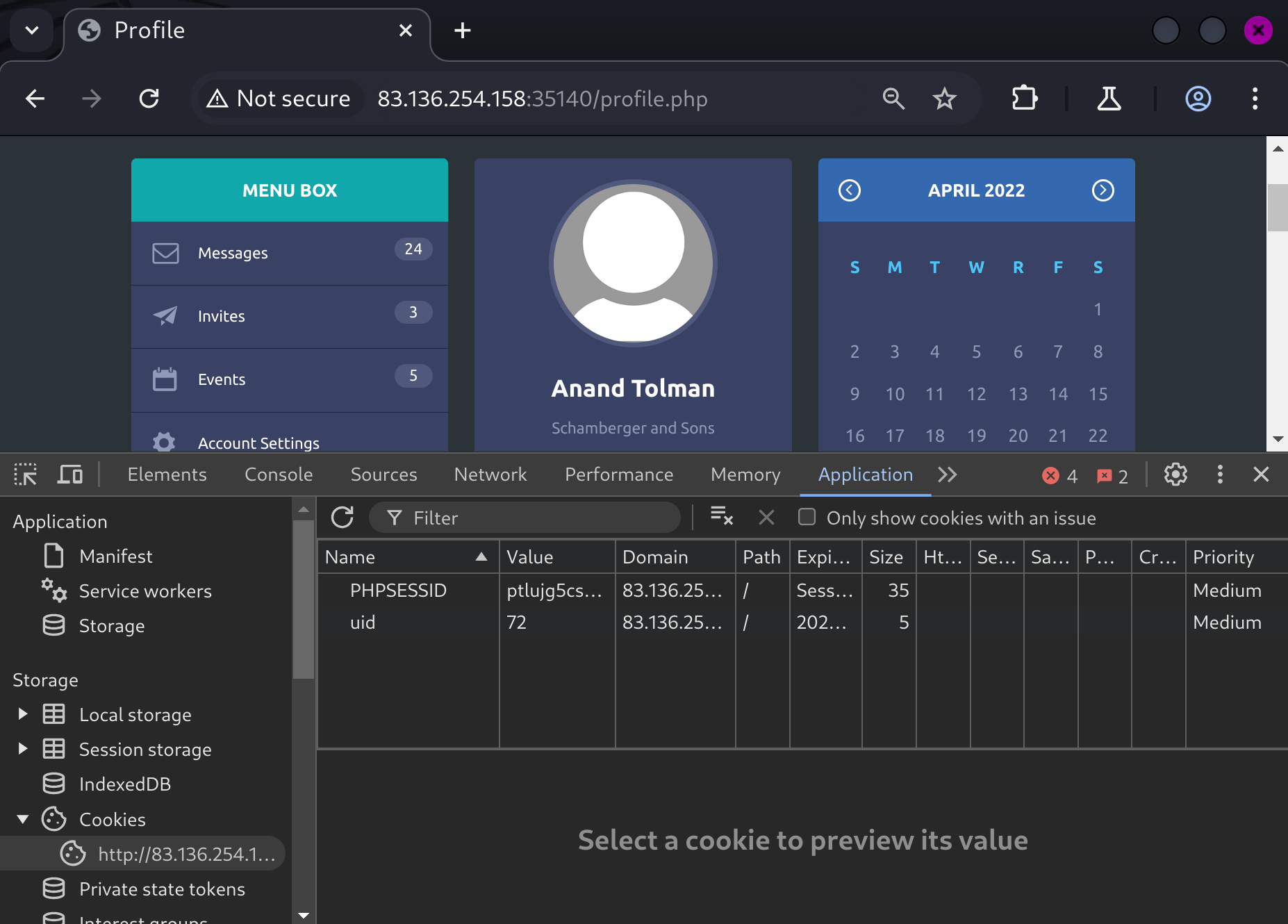
Task: Refresh the cookies table
Action: coord(342,518)
